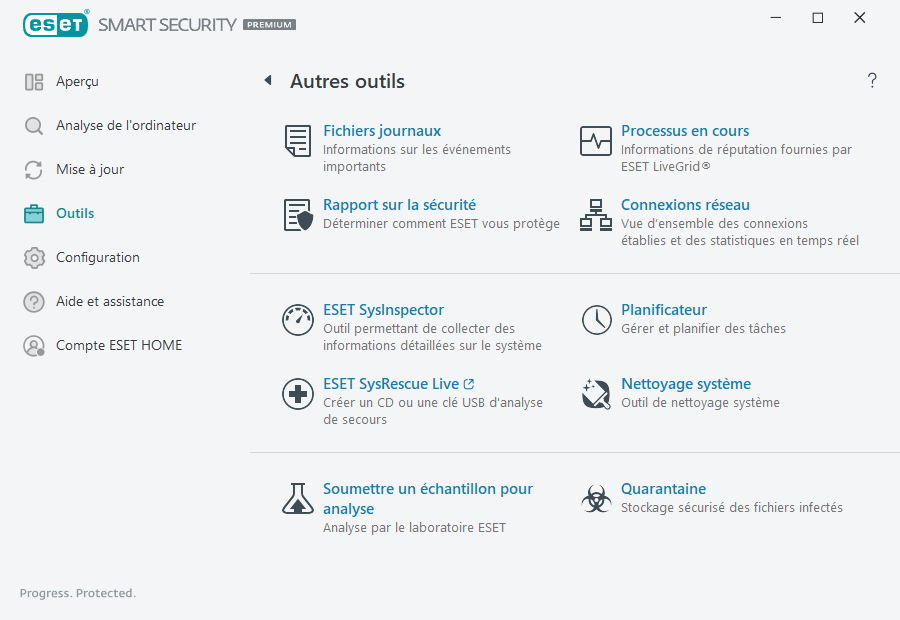Select the Nettoyage système brush icon
Image resolution: width=900 pixels, height=620 pixels.
point(595,394)
